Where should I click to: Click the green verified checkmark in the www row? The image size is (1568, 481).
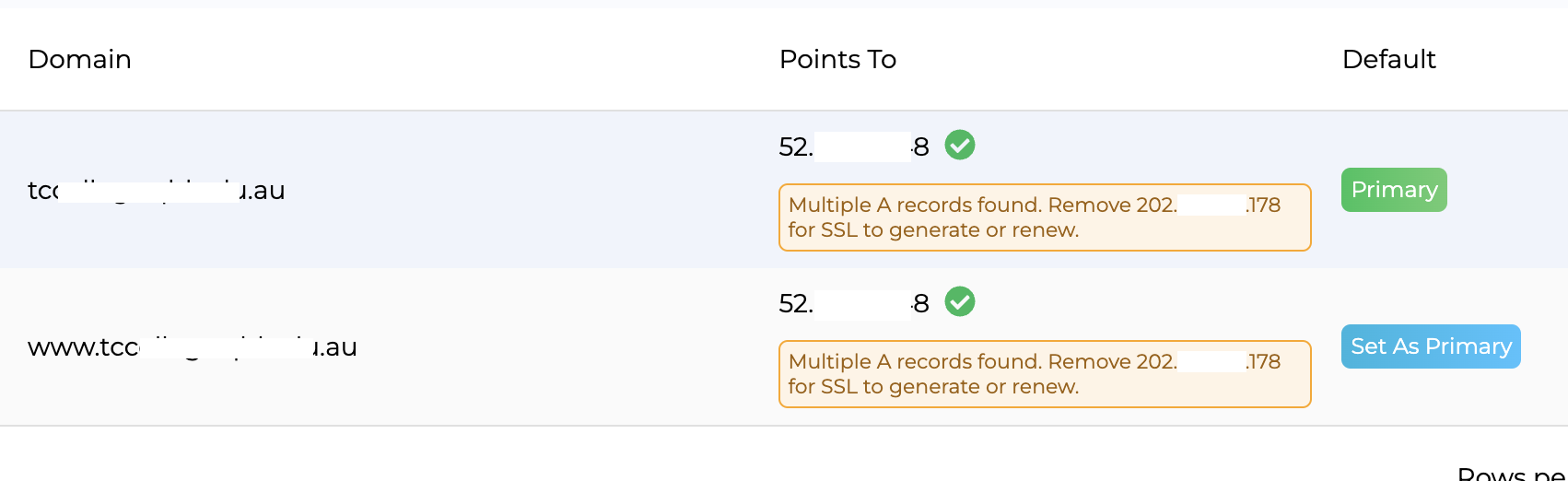960,301
